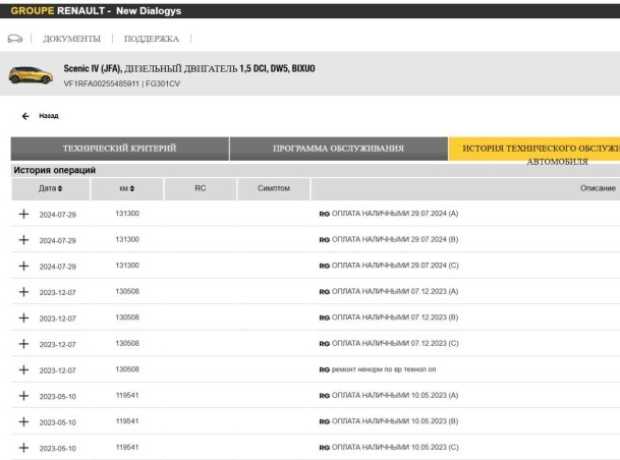The width and height of the screenshot is (620, 460).
Task: Go back via the Назад link
Action: [49, 116]
